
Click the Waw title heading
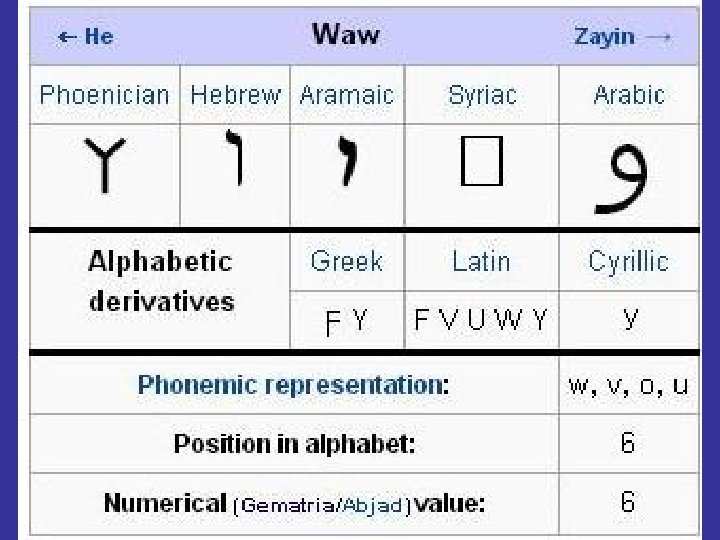346,34
